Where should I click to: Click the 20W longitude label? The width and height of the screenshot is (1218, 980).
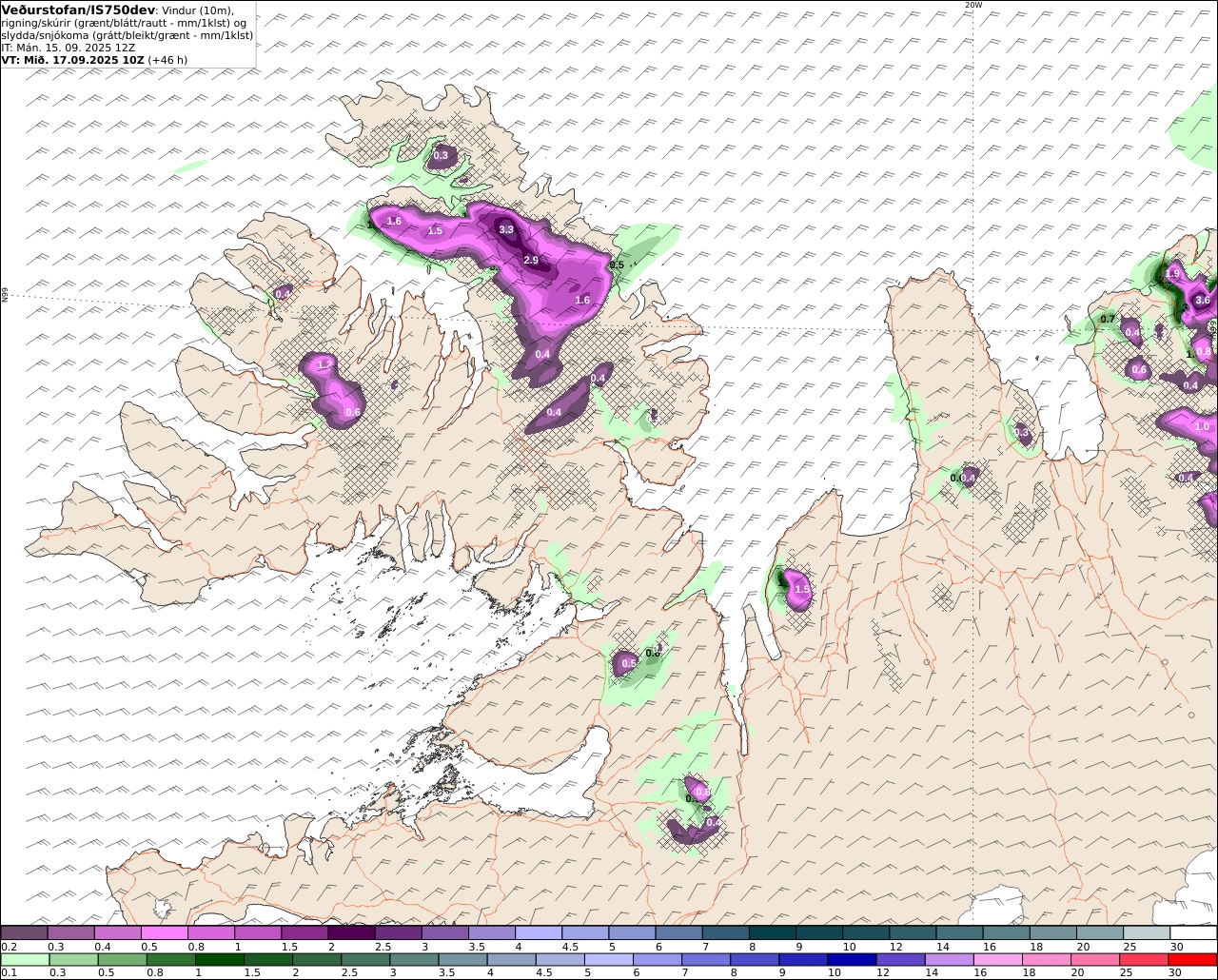click(972, 5)
